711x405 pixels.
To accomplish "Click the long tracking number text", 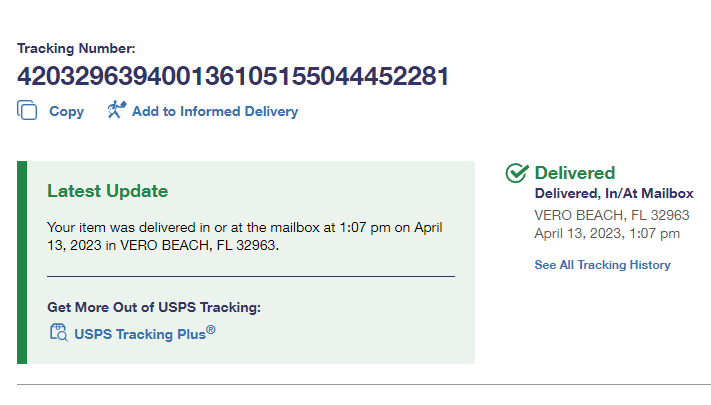I will coord(232,76).
